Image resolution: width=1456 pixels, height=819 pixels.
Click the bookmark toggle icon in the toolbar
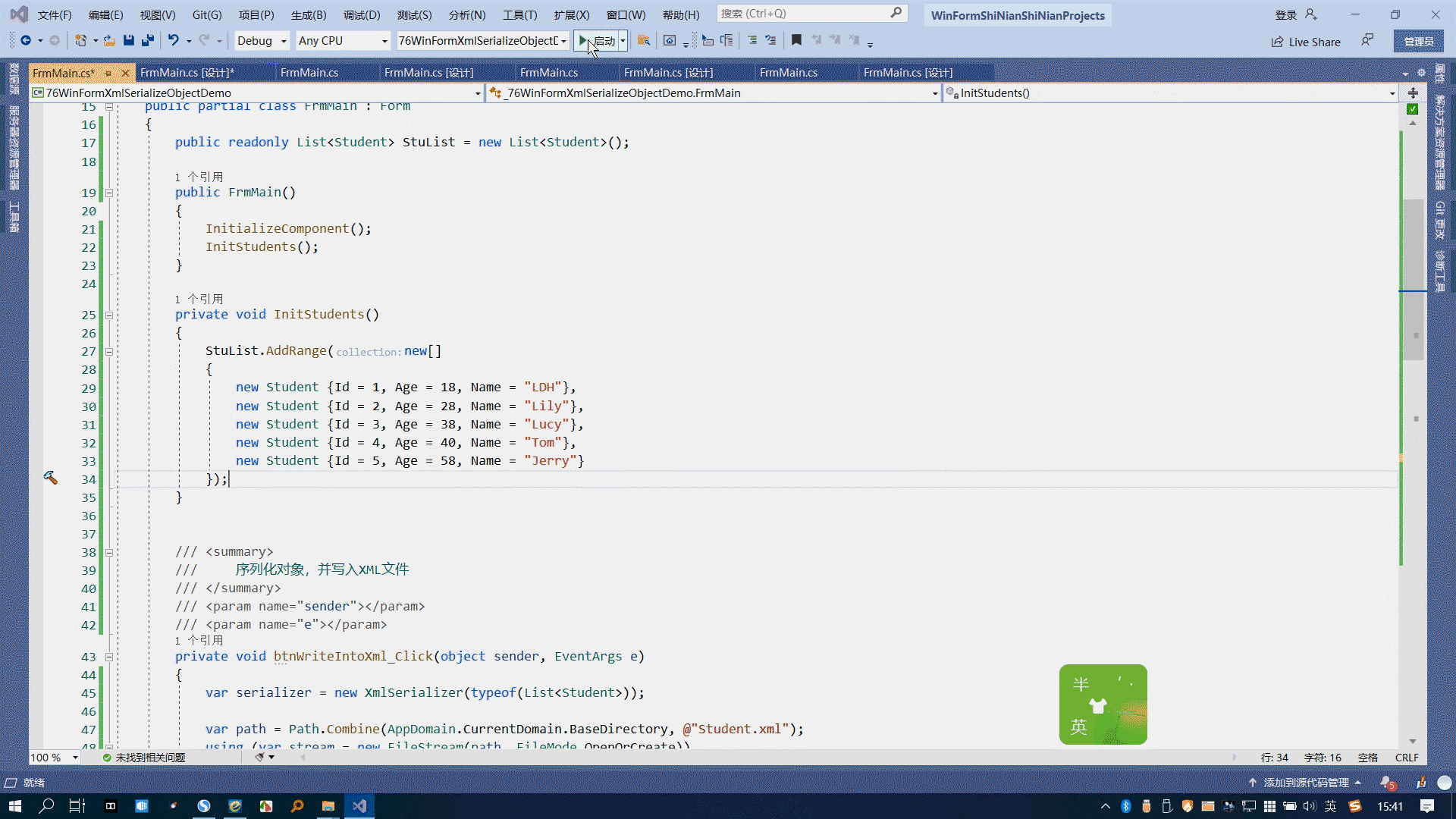(796, 40)
